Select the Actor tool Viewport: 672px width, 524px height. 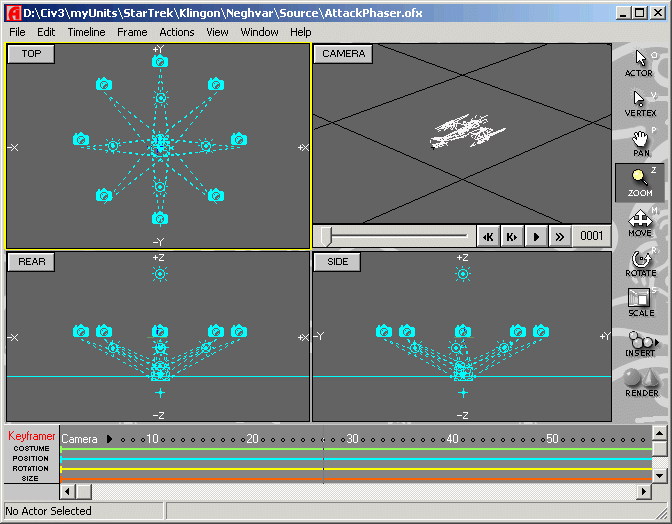coord(639,63)
